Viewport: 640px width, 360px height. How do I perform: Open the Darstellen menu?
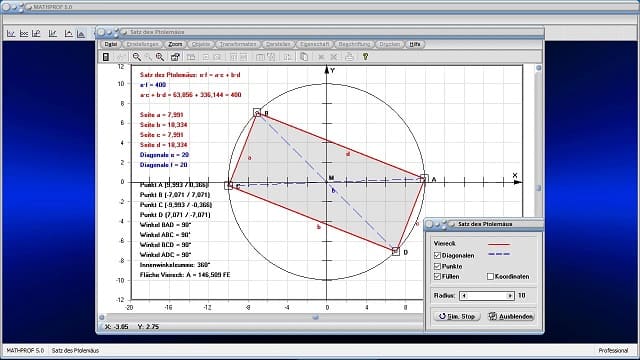[x=278, y=44]
